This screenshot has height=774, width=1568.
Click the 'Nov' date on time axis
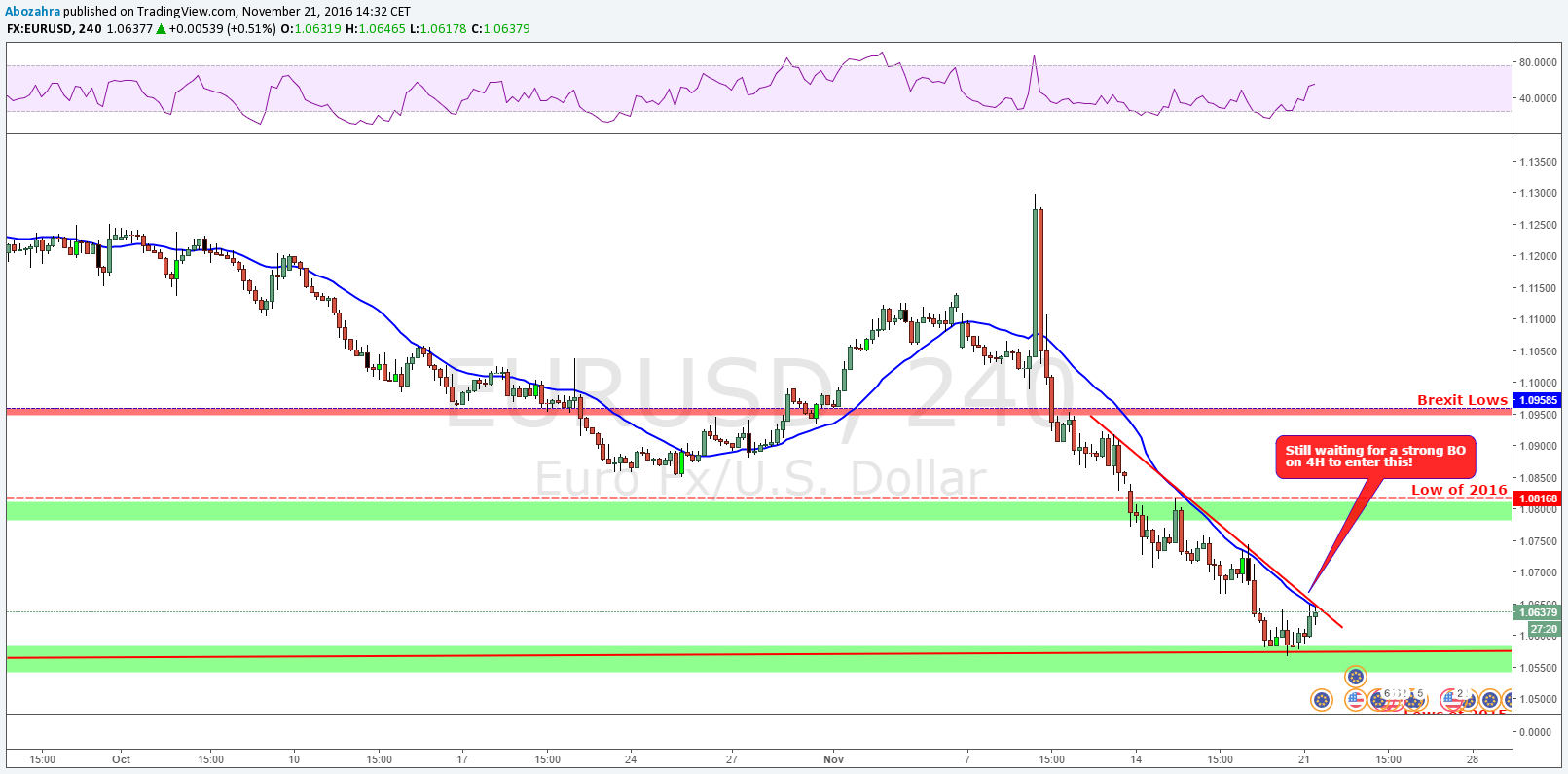[833, 759]
